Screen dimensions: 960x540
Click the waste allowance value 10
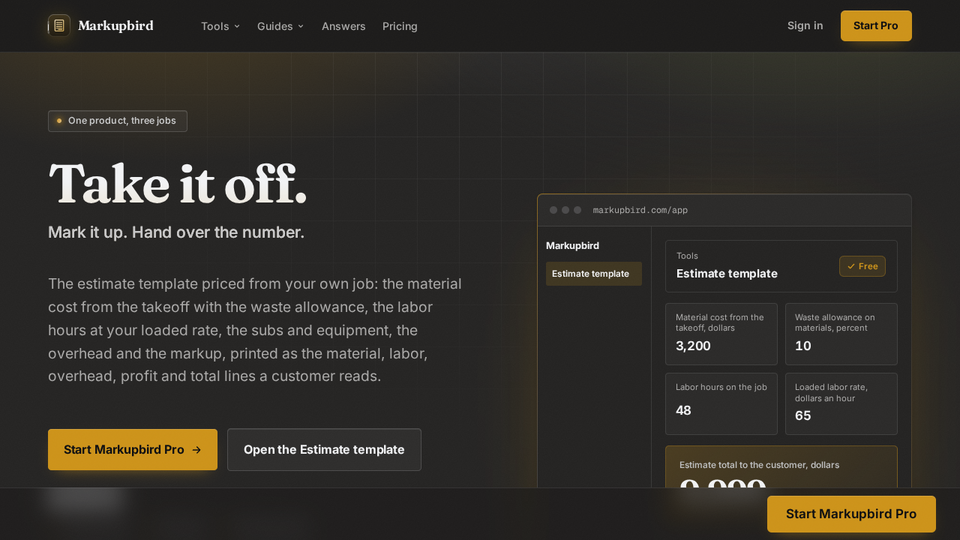[803, 346]
